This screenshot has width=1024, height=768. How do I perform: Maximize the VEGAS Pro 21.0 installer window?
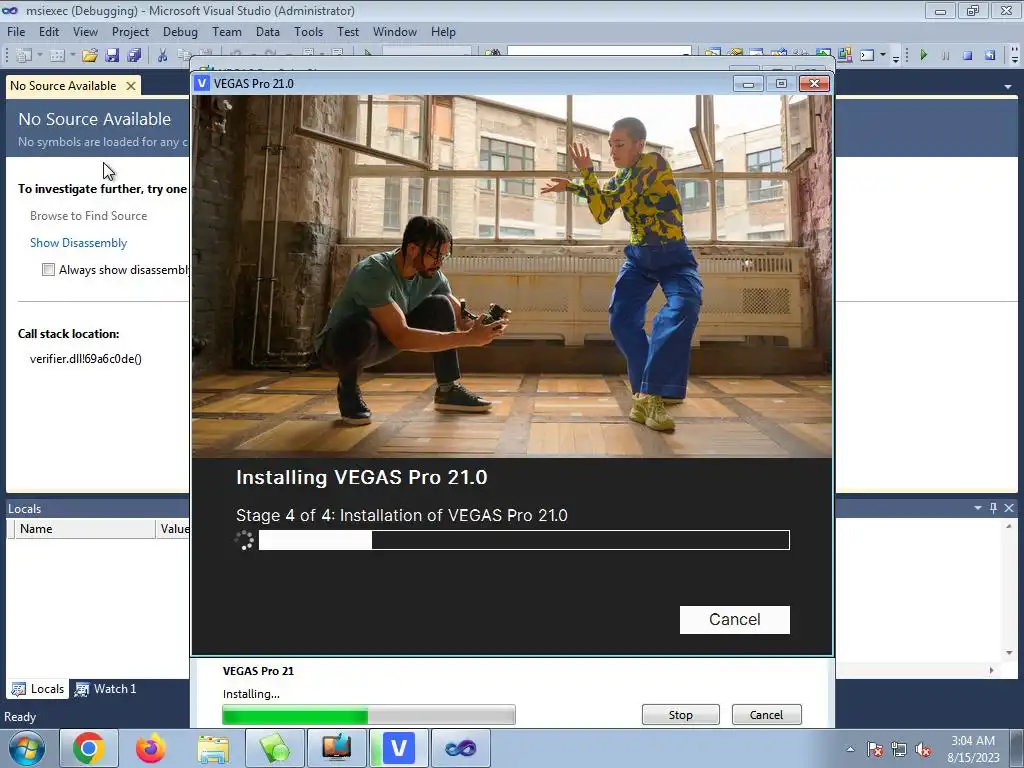(781, 84)
